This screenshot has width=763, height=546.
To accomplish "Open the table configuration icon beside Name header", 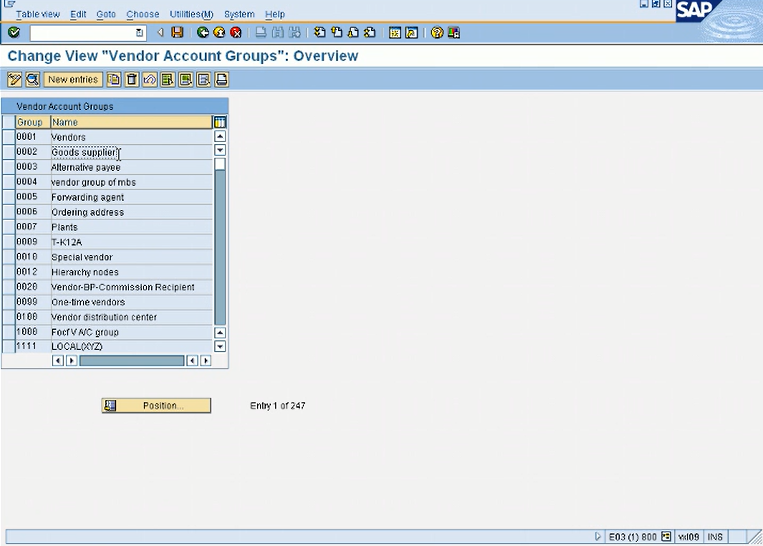I will click(x=220, y=122).
